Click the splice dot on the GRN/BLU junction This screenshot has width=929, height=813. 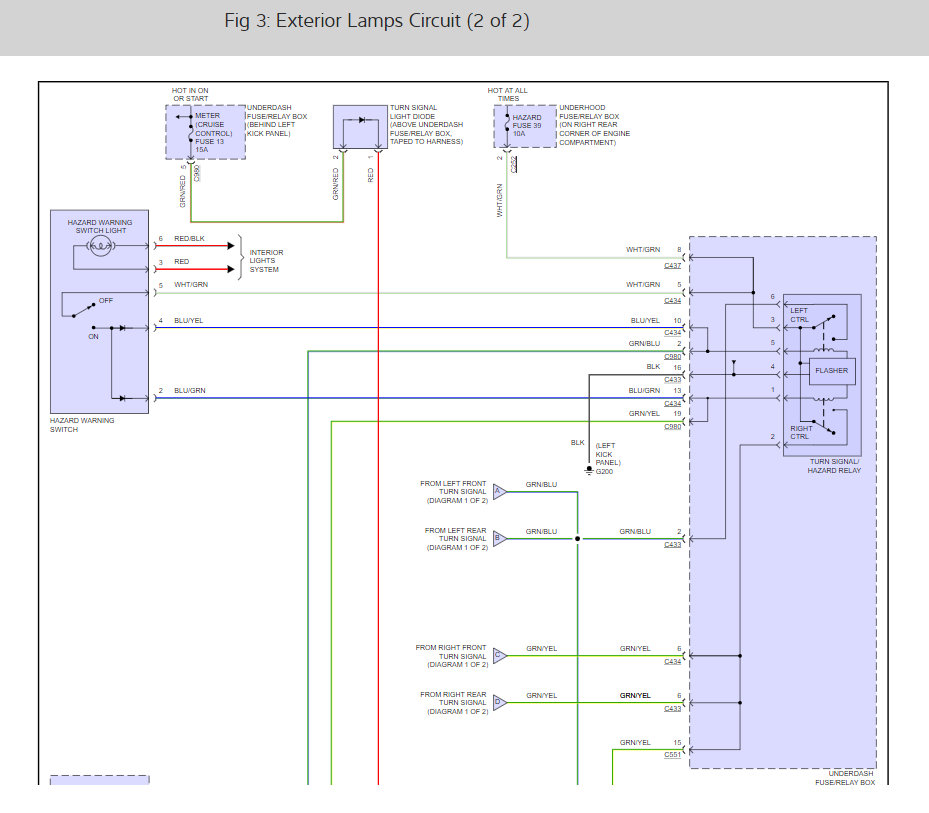[578, 539]
